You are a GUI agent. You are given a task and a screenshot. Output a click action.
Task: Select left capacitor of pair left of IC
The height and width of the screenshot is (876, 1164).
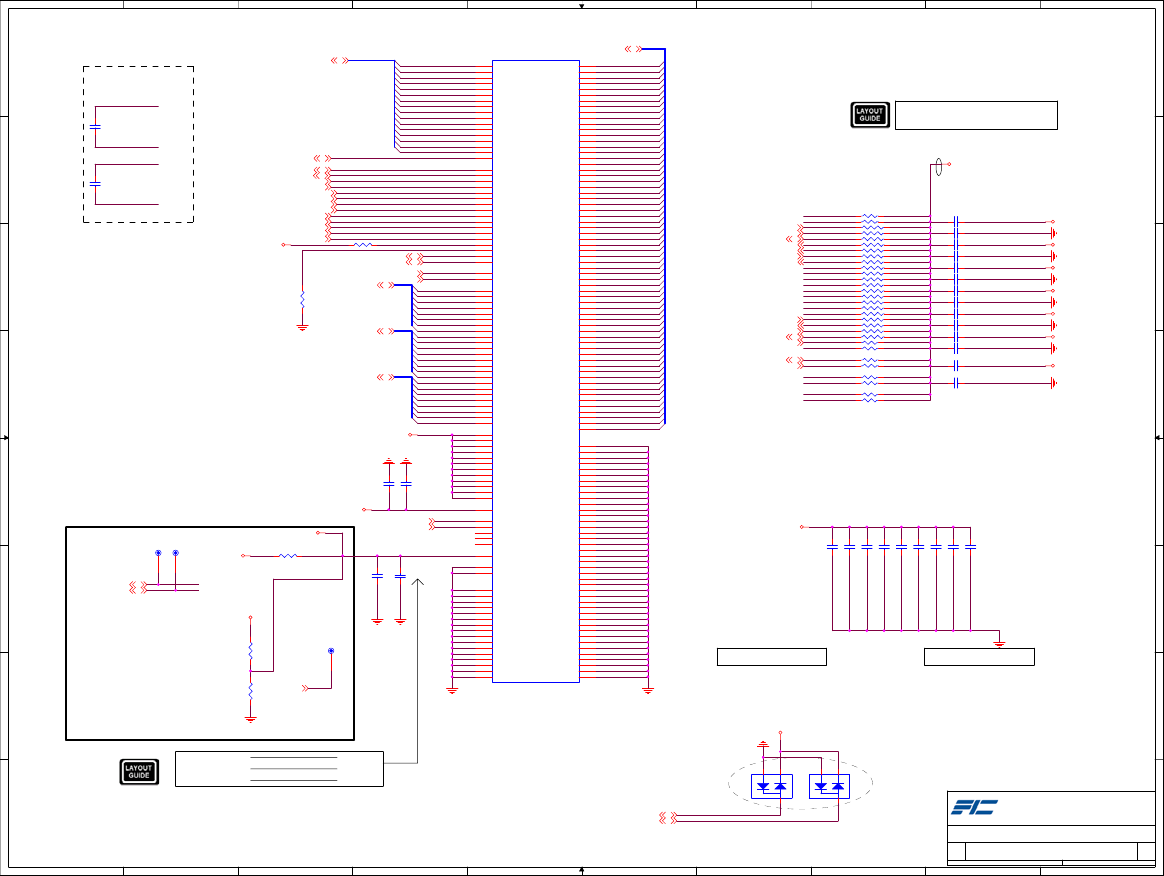[389, 484]
